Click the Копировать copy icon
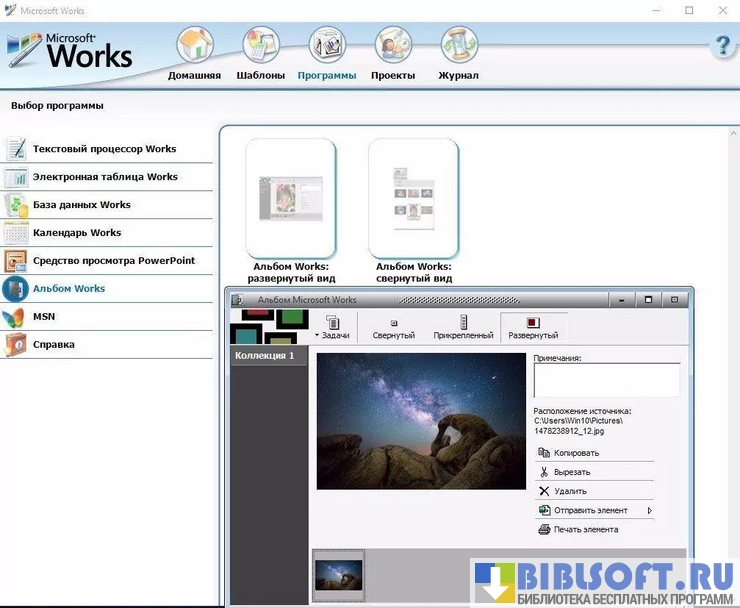 (x=545, y=453)
